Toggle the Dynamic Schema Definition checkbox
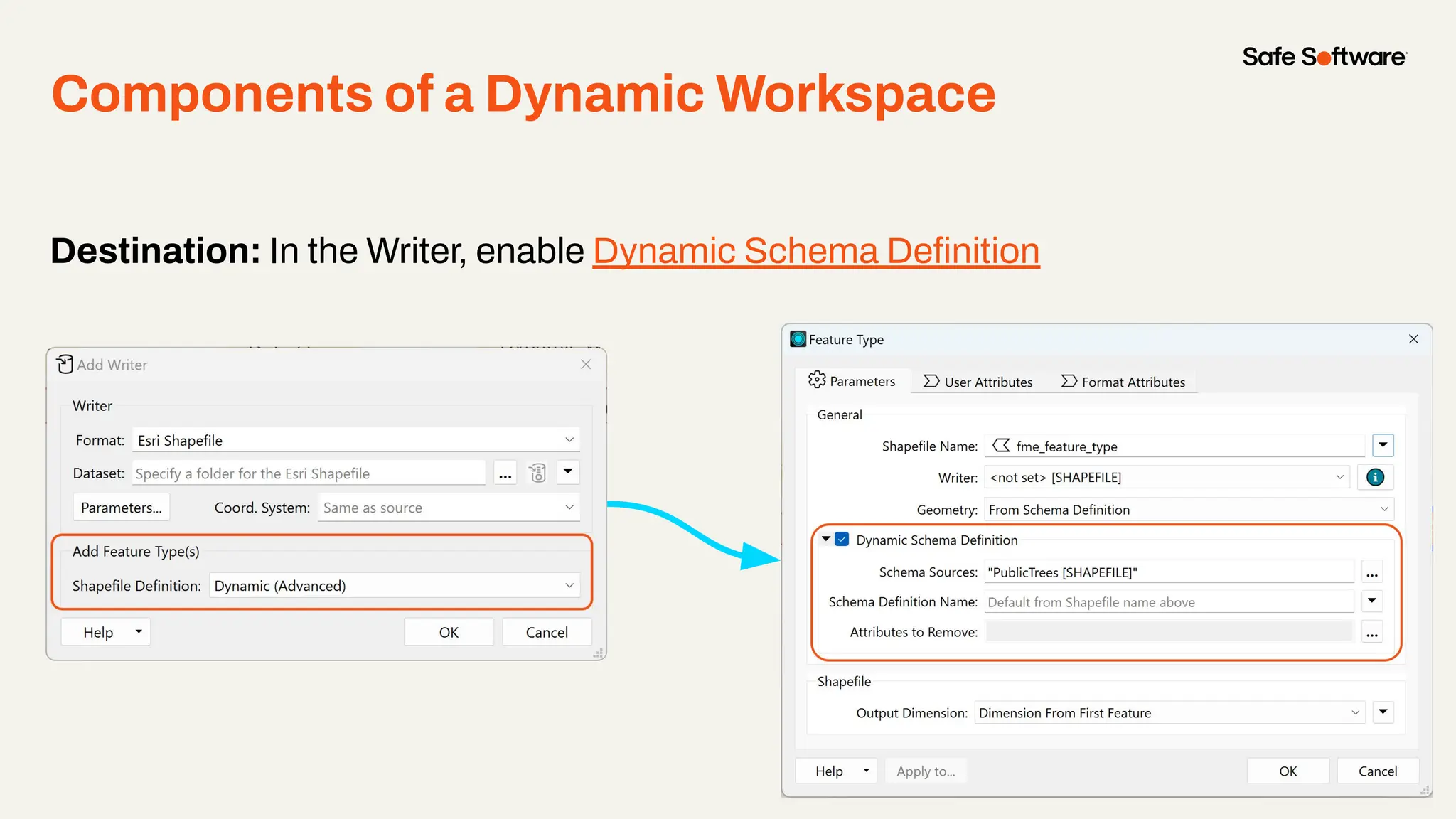The height and width of the screenshot is (819, 1456). click(x=842, y=540)
